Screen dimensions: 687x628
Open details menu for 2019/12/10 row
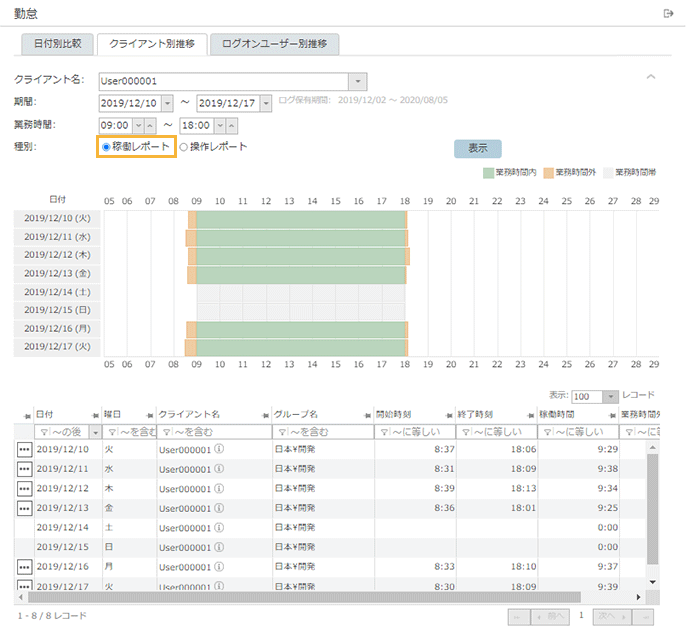pyautogui.click(x=24, y=450)
